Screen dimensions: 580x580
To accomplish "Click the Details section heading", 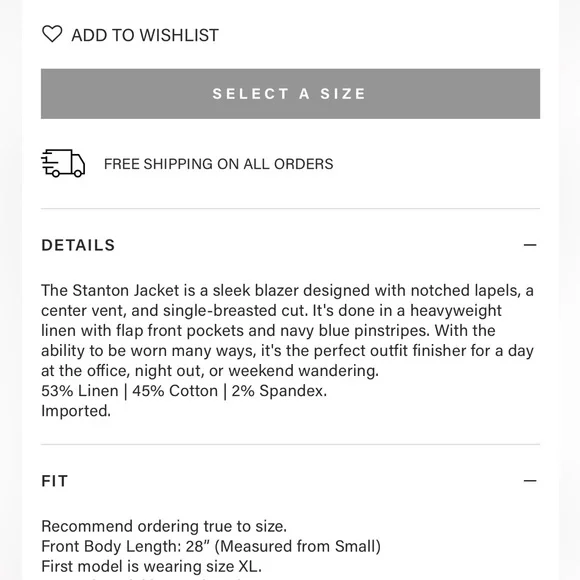I will (78, 245).
